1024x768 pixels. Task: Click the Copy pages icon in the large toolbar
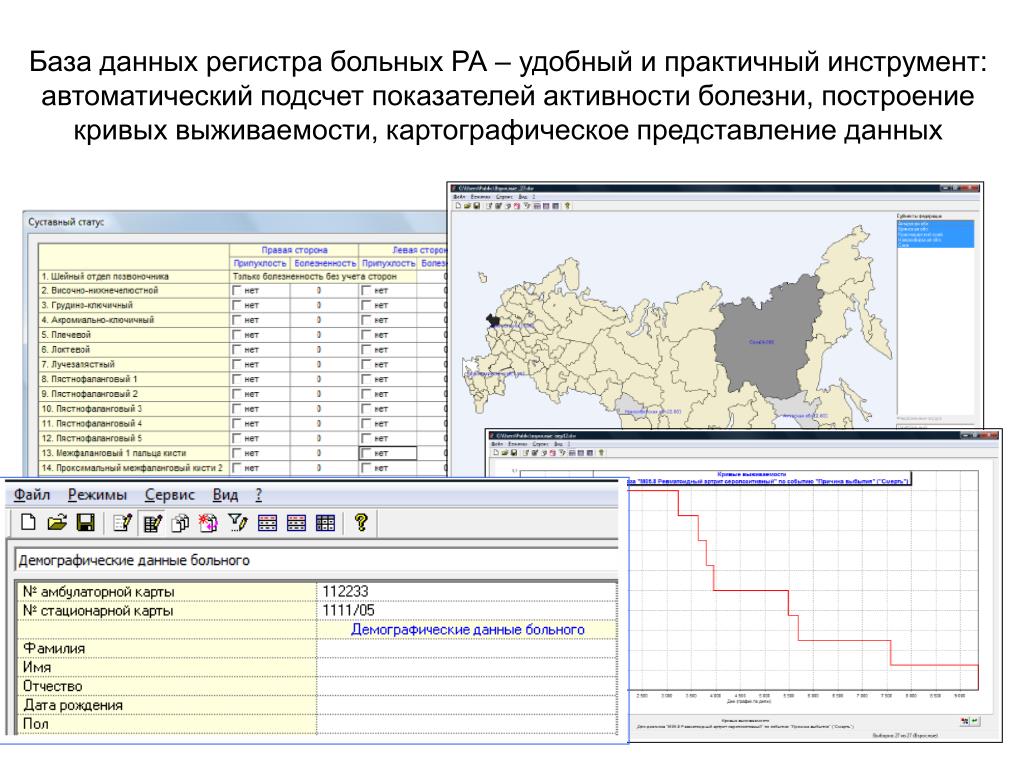[x=180, y=522]
